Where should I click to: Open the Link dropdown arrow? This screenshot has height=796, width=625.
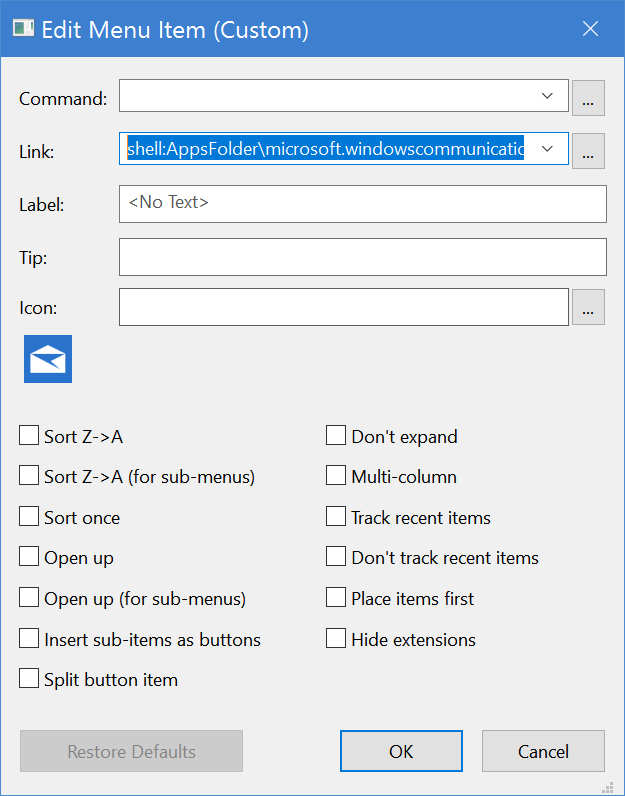(x=547, y=149)
